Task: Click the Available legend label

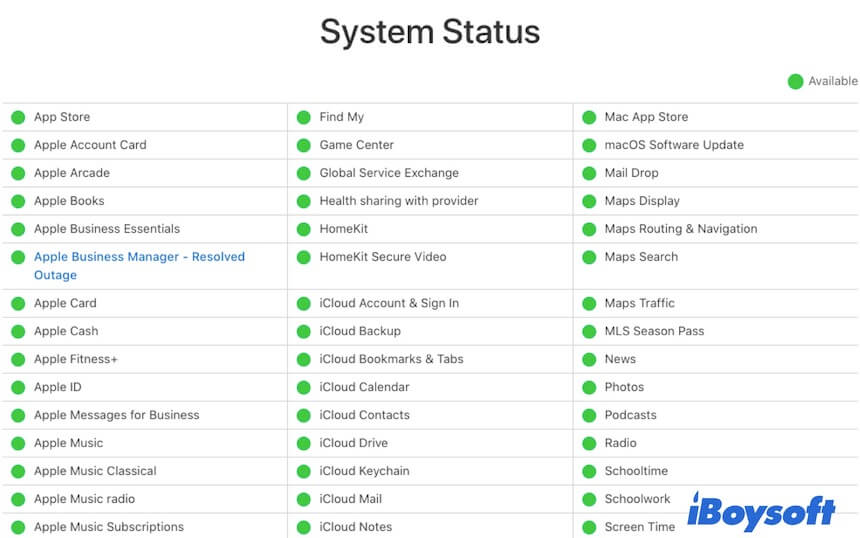Action: (x=833, y=81)
